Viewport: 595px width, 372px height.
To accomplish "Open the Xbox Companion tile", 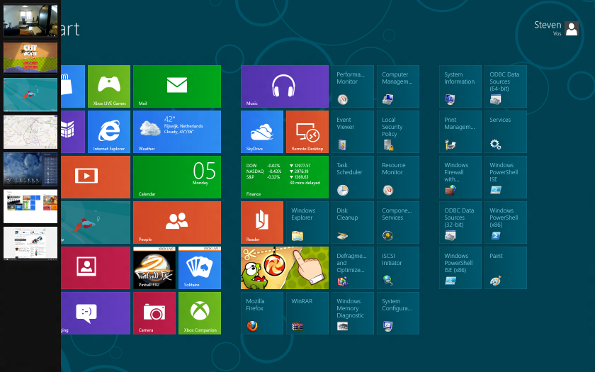I will (x=200, y=313).
